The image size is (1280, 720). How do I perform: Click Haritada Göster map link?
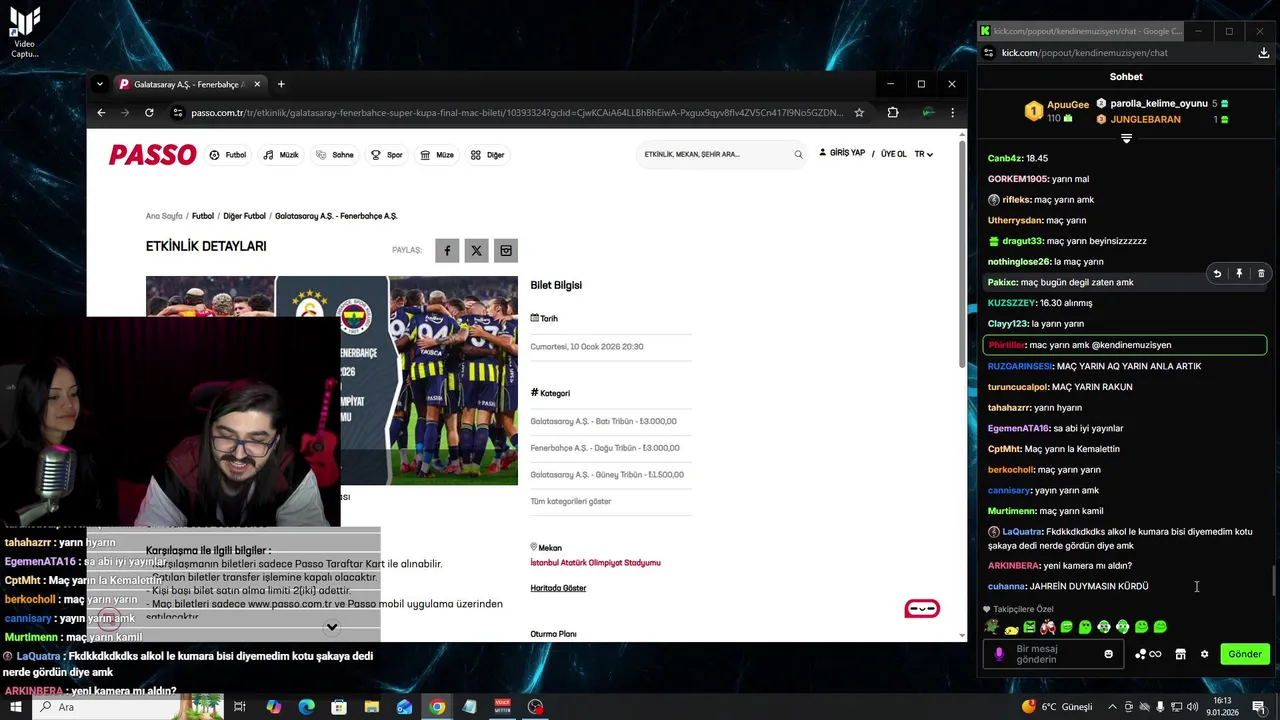point(558,588)
